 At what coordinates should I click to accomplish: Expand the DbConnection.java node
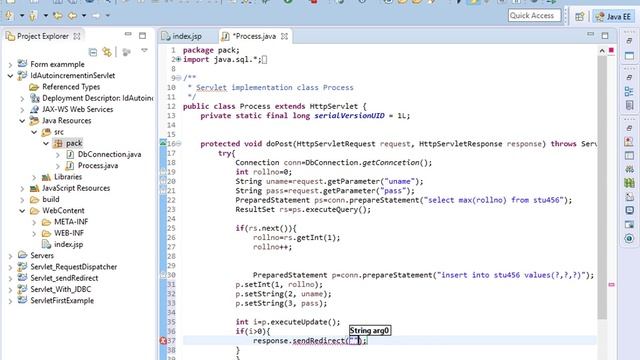(x=58, y=155)
